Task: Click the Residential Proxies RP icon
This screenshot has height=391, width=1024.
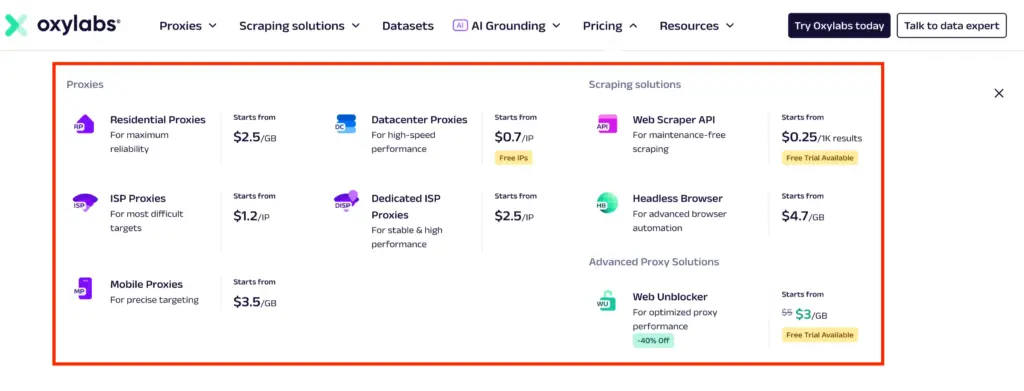Action: point(84,123)
